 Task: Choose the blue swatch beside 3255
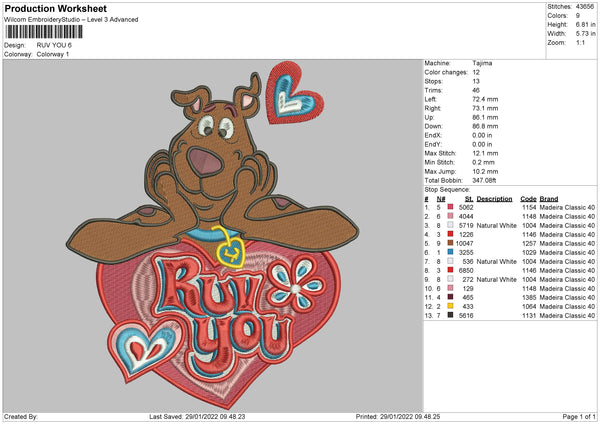[x=450, y=252]
